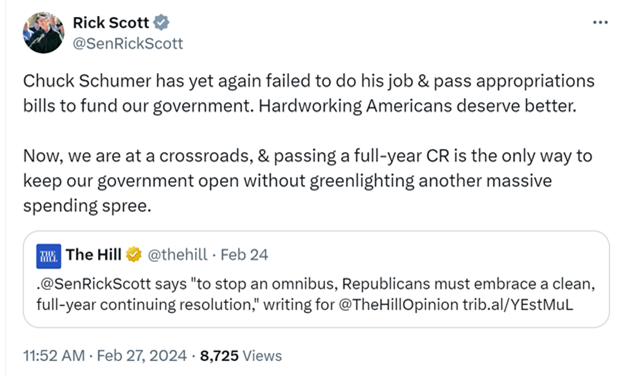Click Rick Scott's blue verified badge
The height and width of the screenshot is (376, 624).
coord(161,23)
